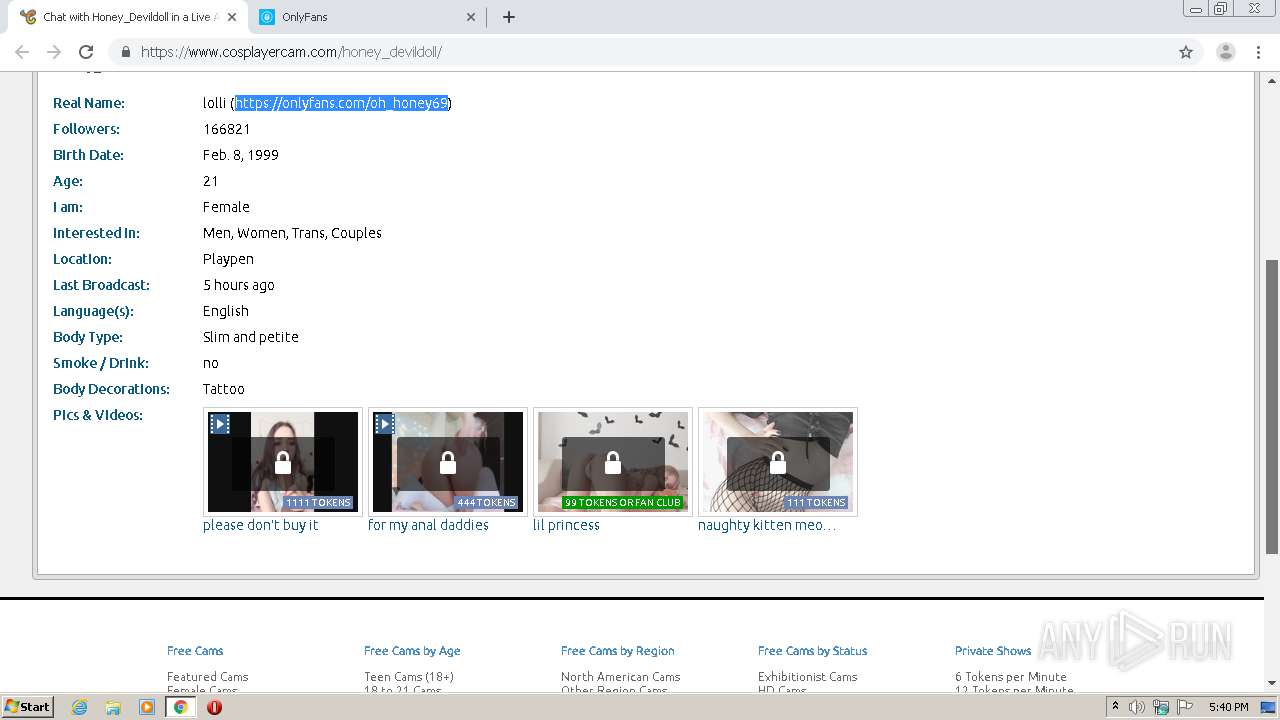This screenshot has height=720, width=1280.
Task: Open the file explorer folder on taskbar
Action: pyautogui.click(x=113, y=707)
